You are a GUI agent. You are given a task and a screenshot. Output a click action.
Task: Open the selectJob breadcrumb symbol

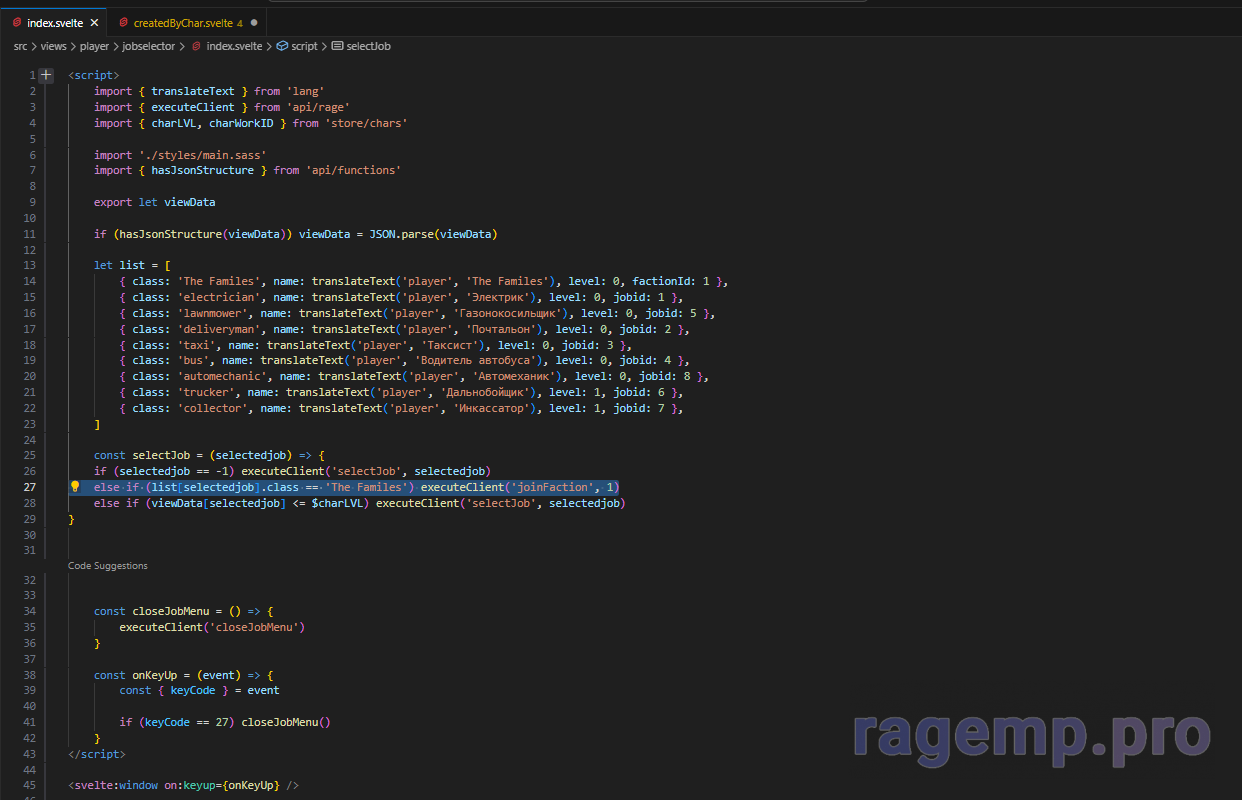point(368,46)
